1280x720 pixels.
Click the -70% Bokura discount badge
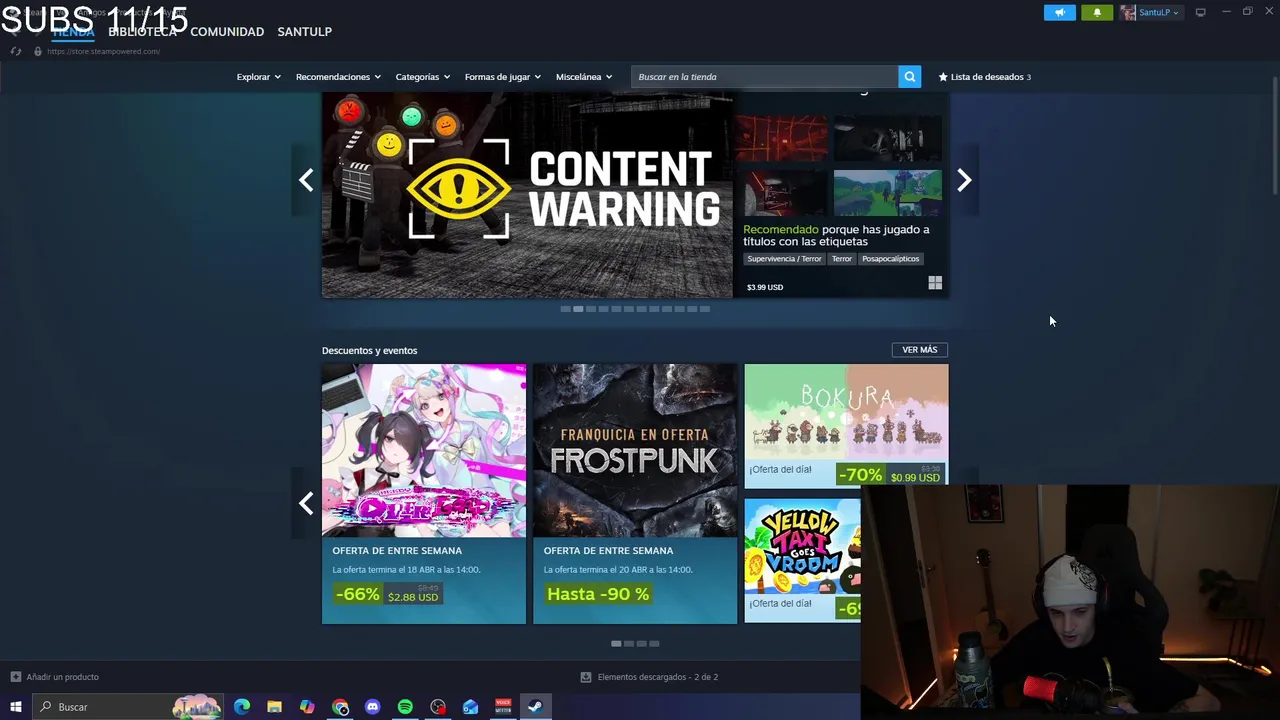861,475
